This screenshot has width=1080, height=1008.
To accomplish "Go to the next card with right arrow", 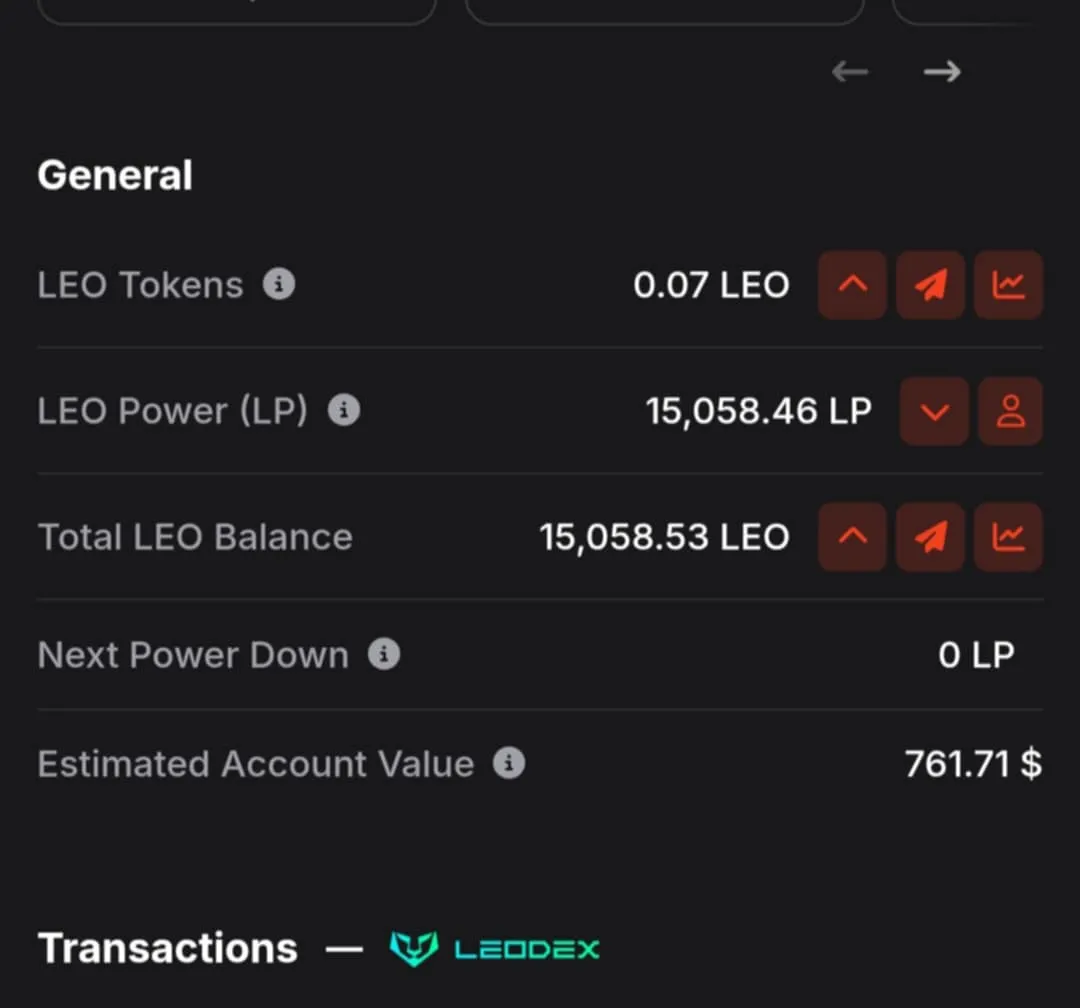I will pyautogui.click(x=942, y=72).
